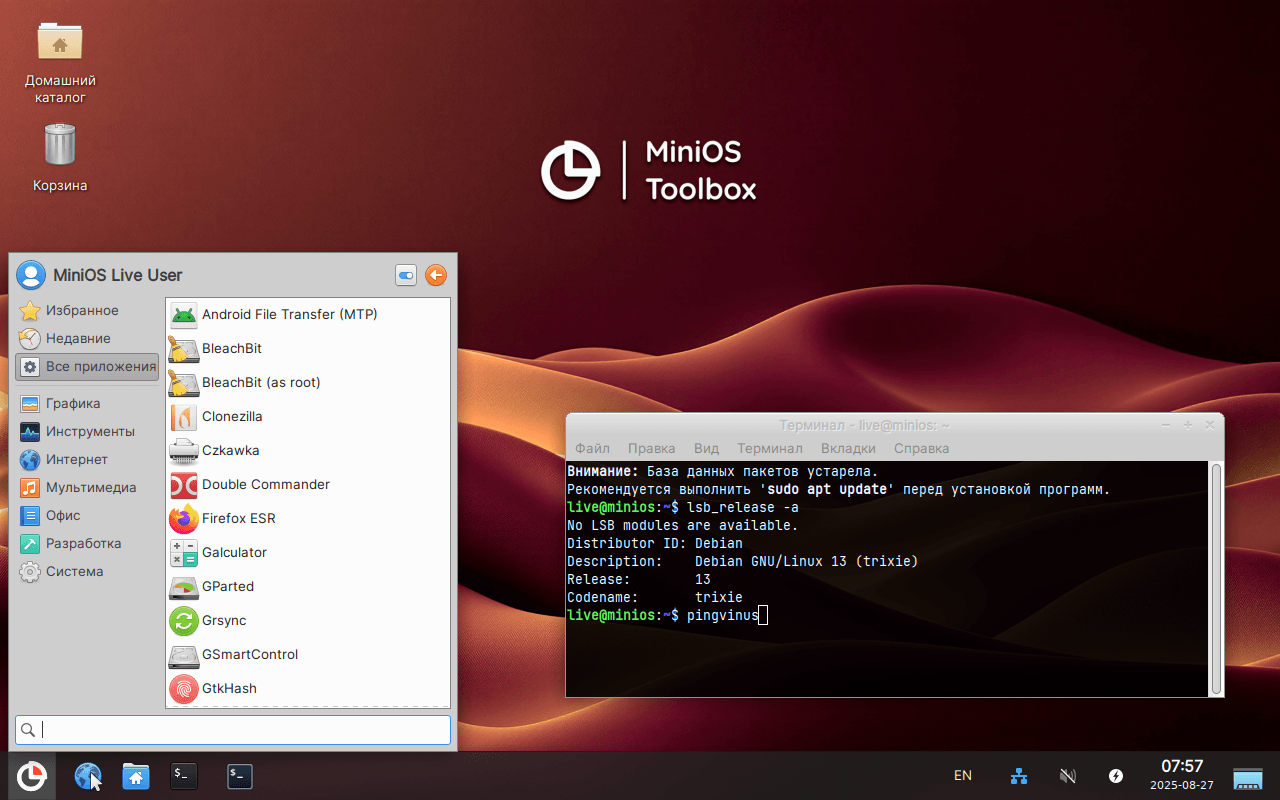Screen dimensions: 1280x800
Task: Click the orange back arrow logout button
Action: tap(436, 276)
